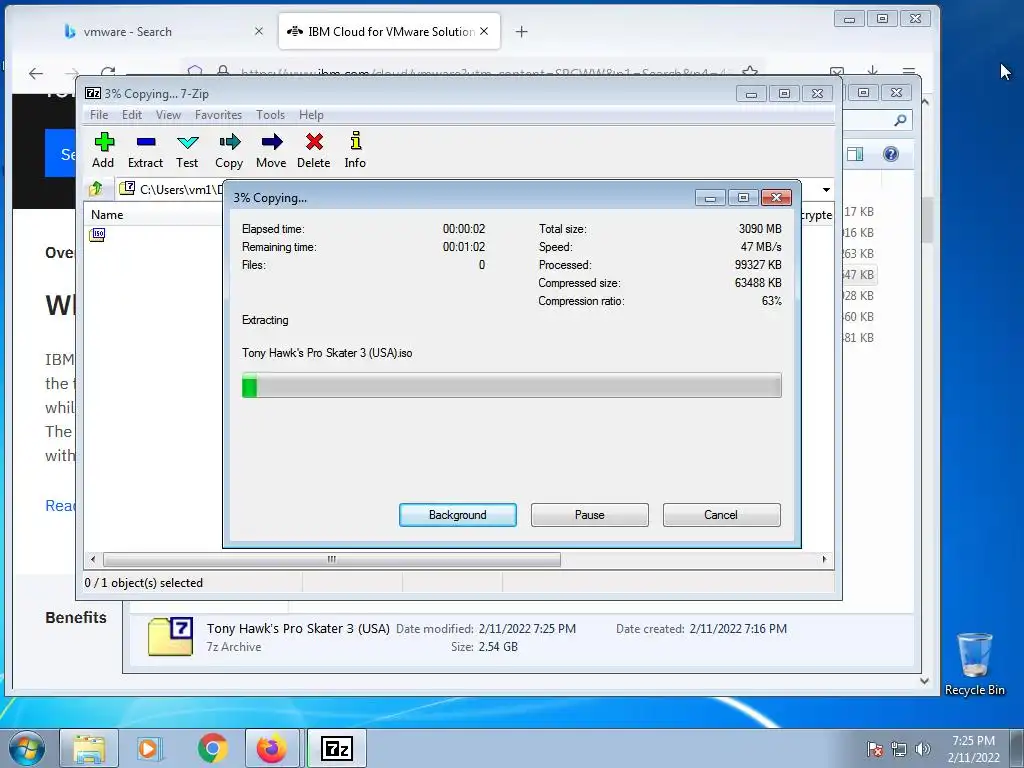Screen dimensions: 1024x768
Task: Click the Test toolbar icon in 7-Zip
Action: [187, 150]
